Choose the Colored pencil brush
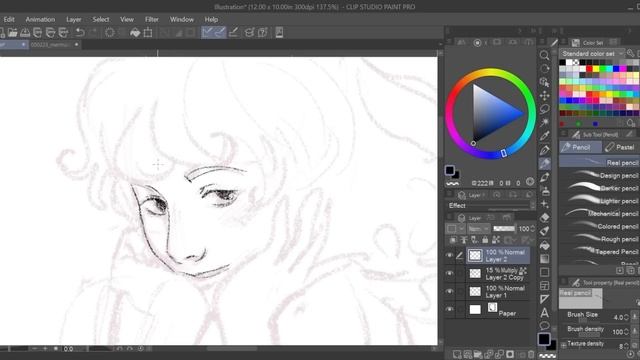This screenshot has width=640, height=360. pos(599,226)
